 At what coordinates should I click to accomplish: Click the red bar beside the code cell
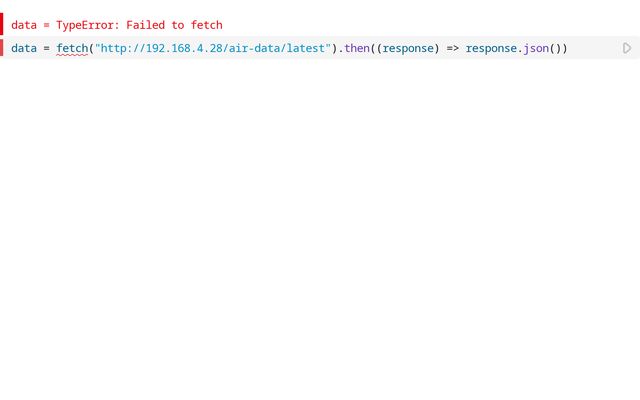pyautogui.click(x=2, y=48)
